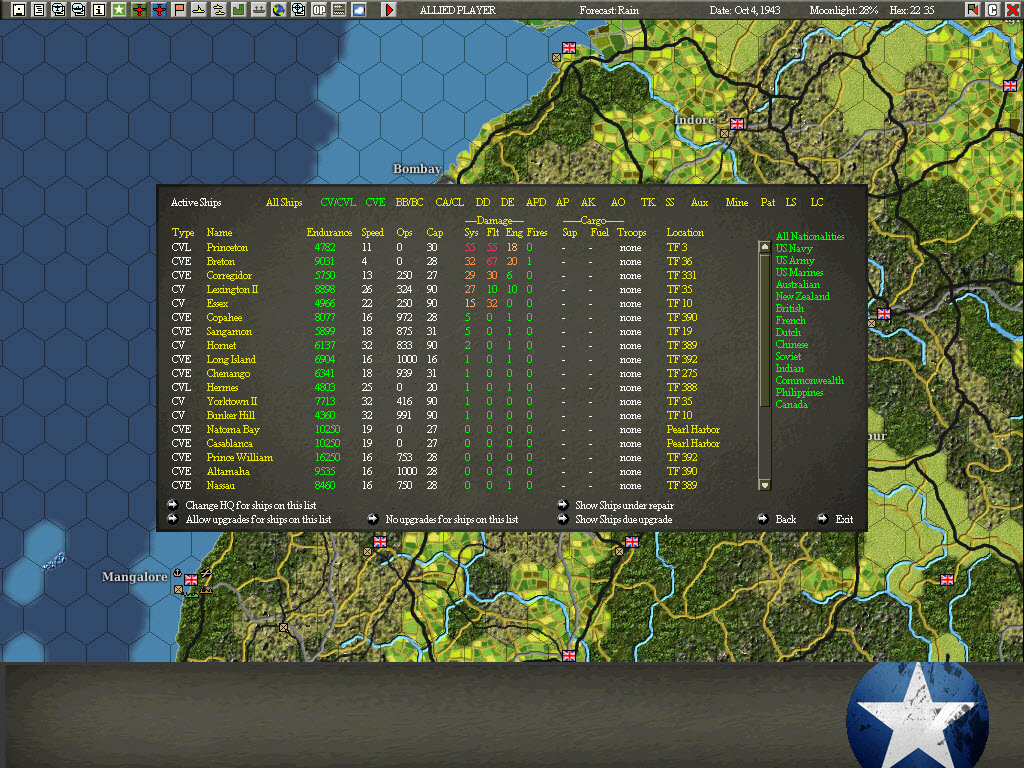Click the 'C' icon in top bar

point(993,10)
